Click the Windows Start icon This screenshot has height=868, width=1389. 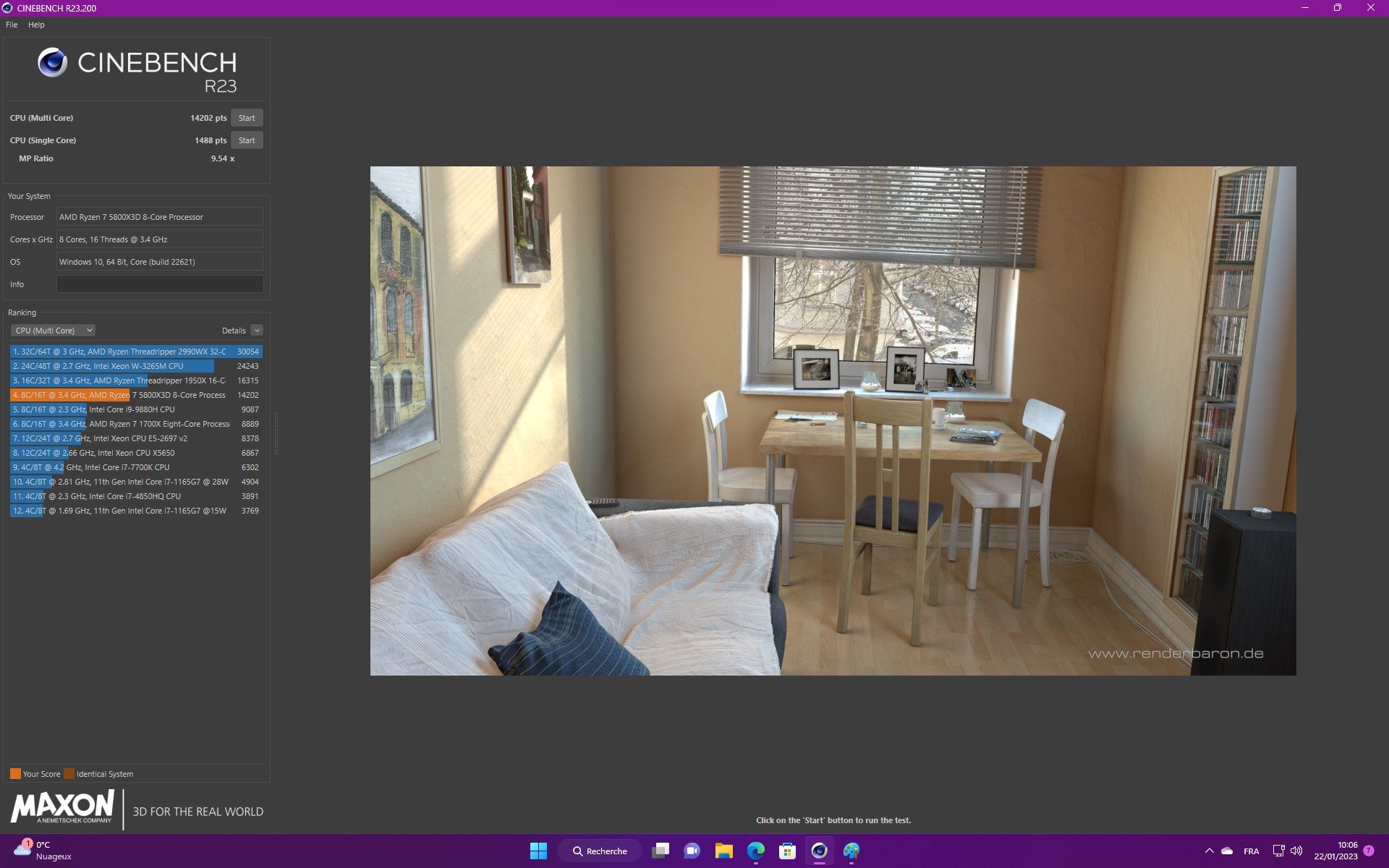point(538,851)
